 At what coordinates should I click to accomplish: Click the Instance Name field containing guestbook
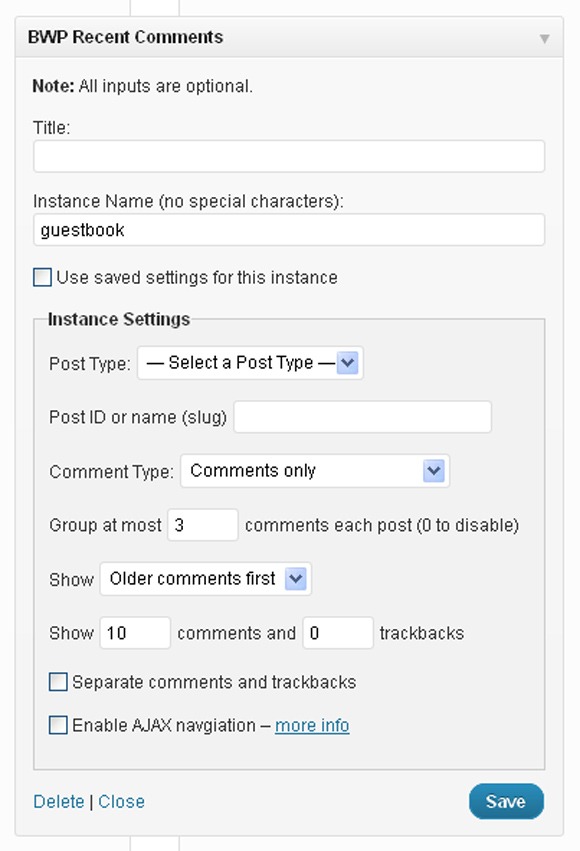click(x=289, y=230)
